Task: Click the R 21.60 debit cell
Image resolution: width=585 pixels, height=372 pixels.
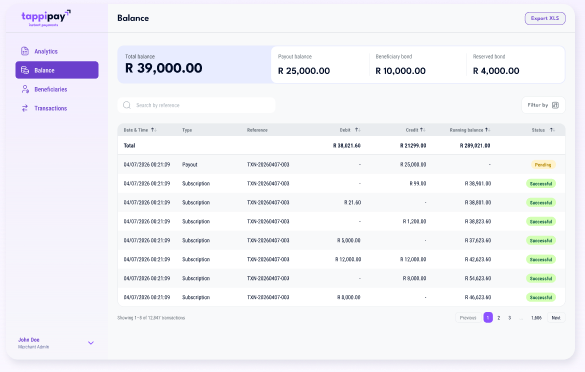Action: 352,203
